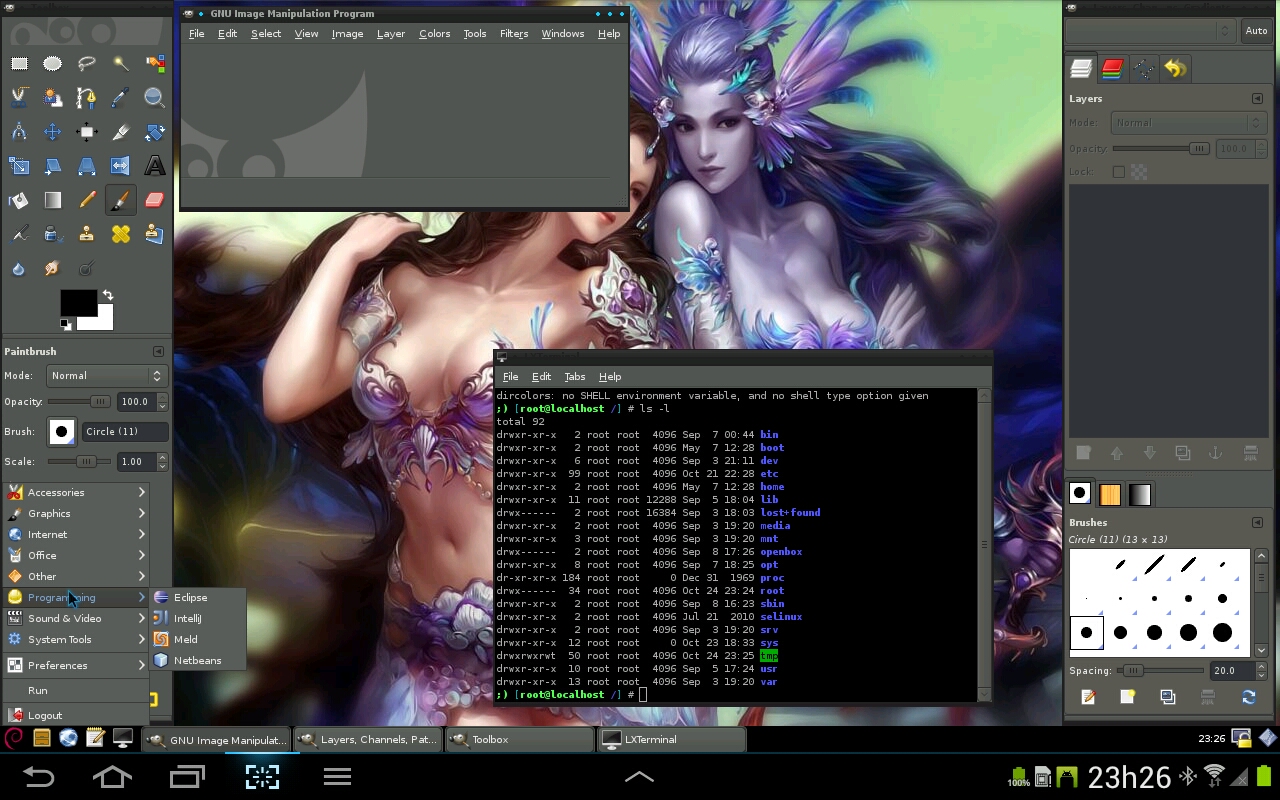Image resolution: width=1280 pixels, height=800 pixels.
Task: Toggle the layer Lock checkbox
Action: pyautogui.click(x=1118, y=172)
